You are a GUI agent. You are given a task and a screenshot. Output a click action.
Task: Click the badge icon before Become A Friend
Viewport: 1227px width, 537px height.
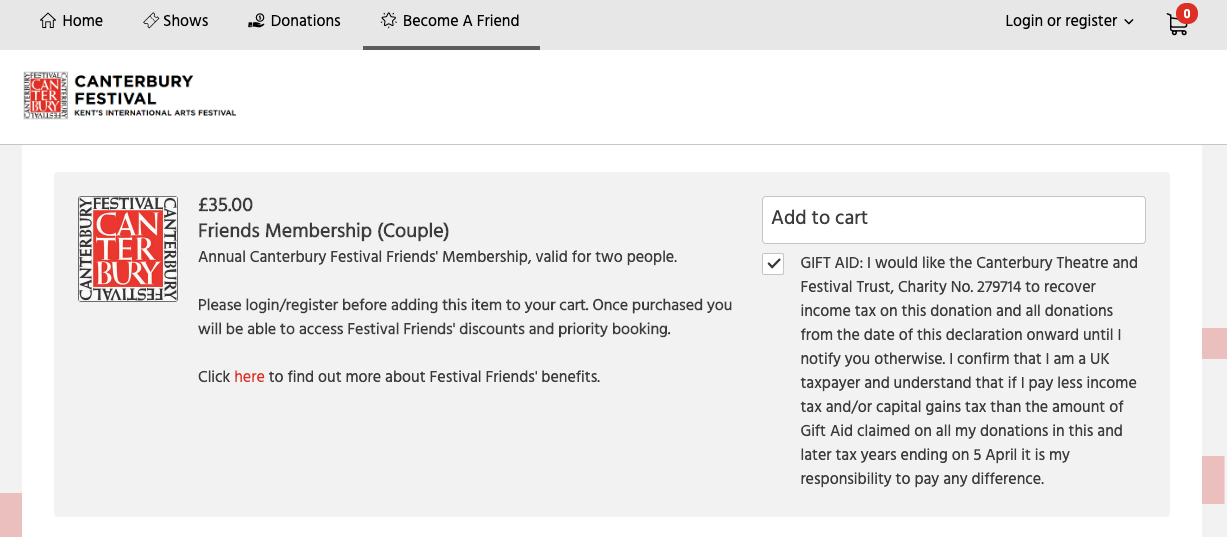point(389,20)
